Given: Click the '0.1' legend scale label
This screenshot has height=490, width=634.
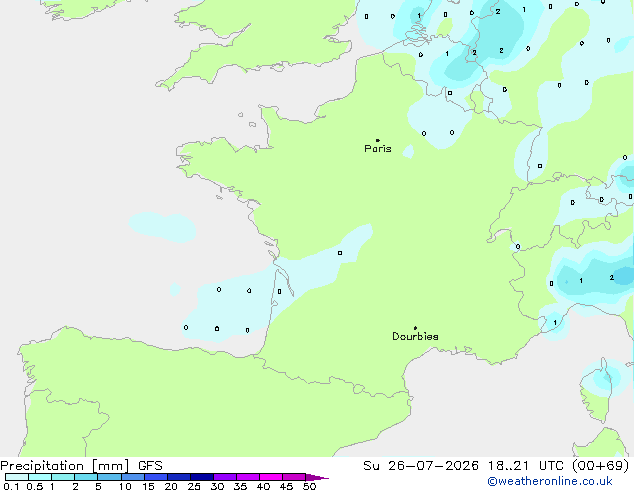Looking at the screenshot, I should tap(11, 486).
